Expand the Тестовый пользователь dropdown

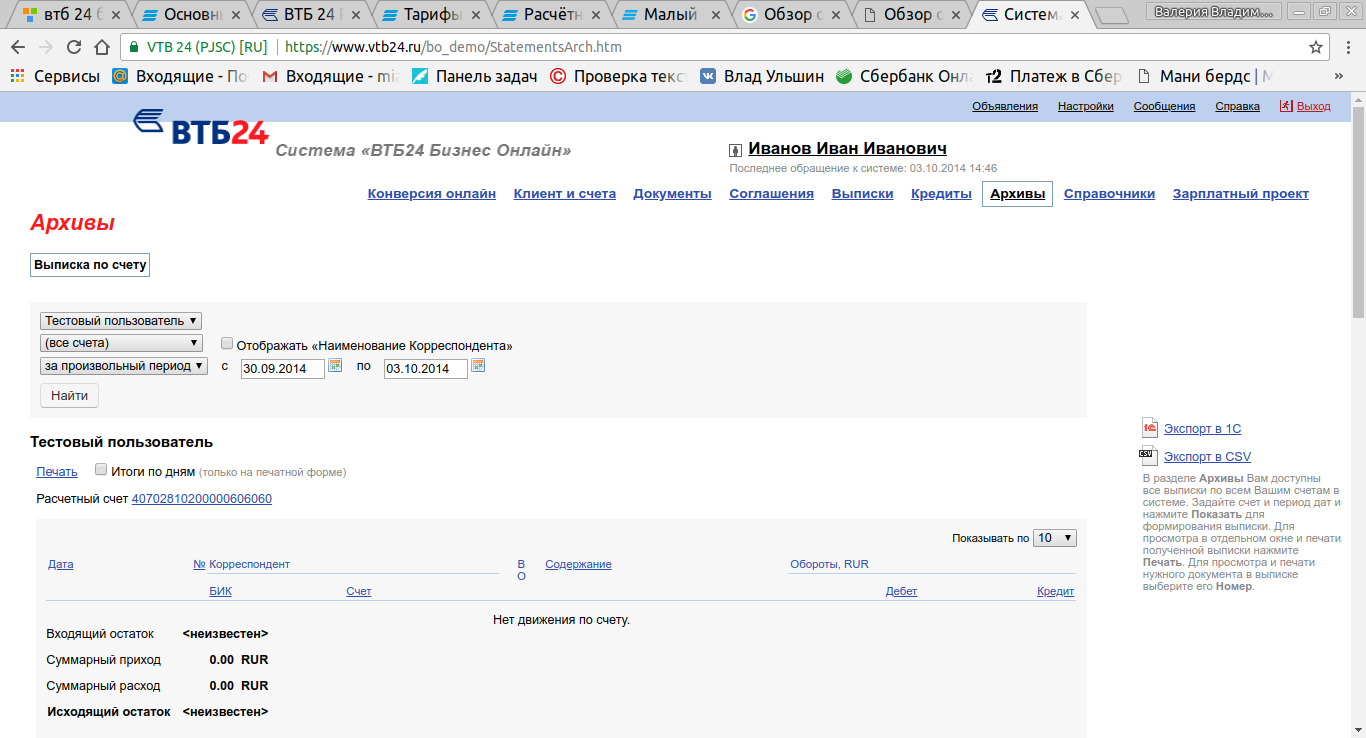coord(121,321)
